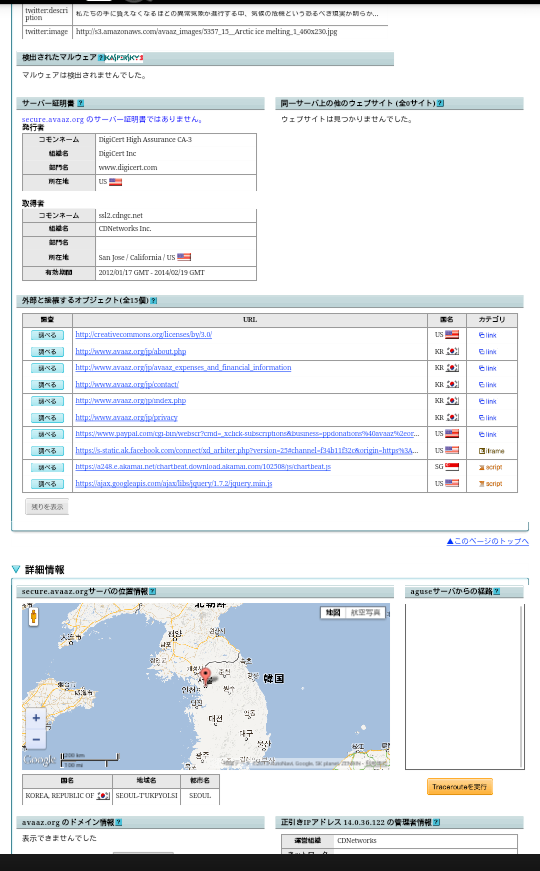Open Kaspersky logo in malware header
The width and height of the screenshot is (540, 871).
(x=124, y=58)
